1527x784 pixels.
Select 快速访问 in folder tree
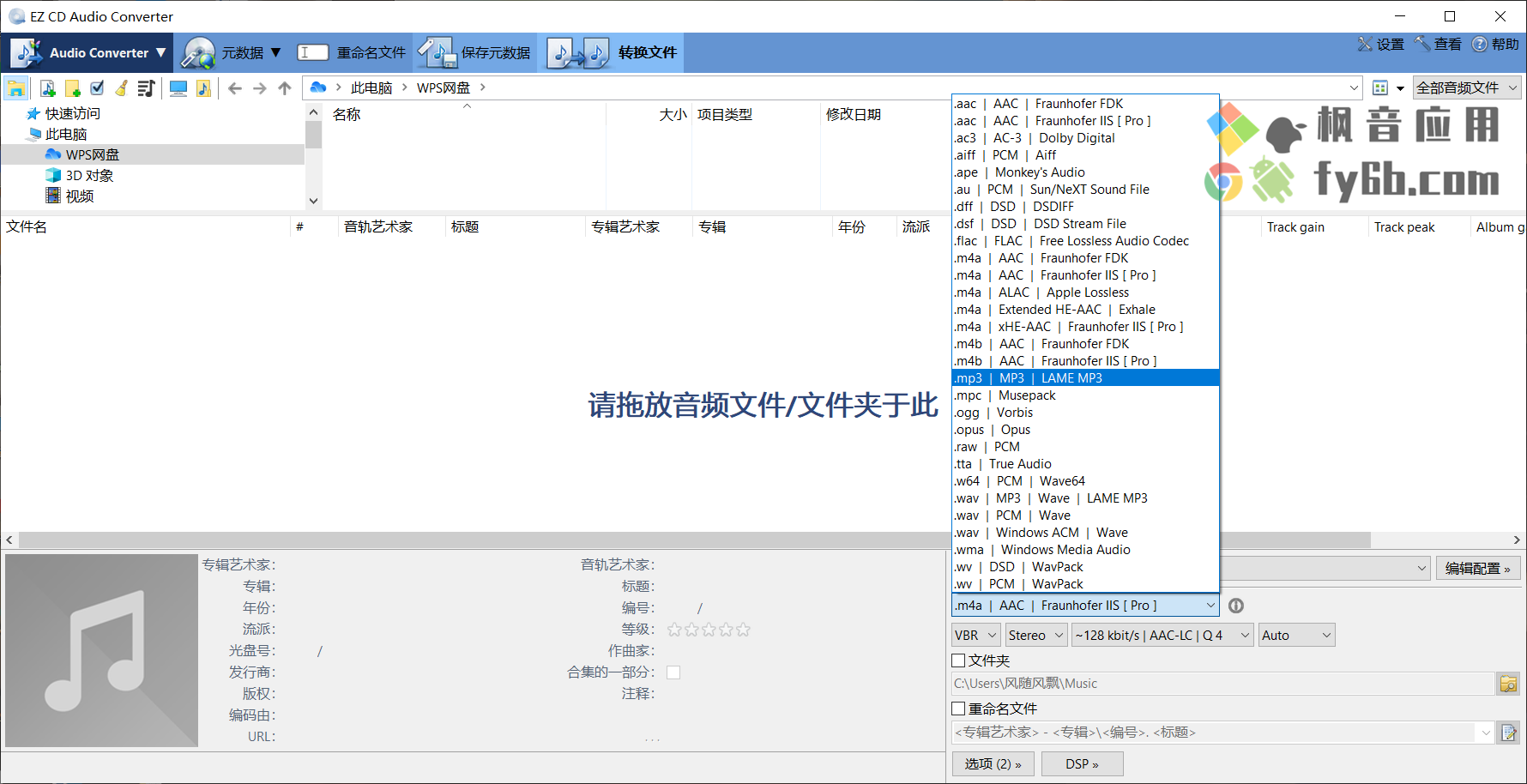click(72, 113)
